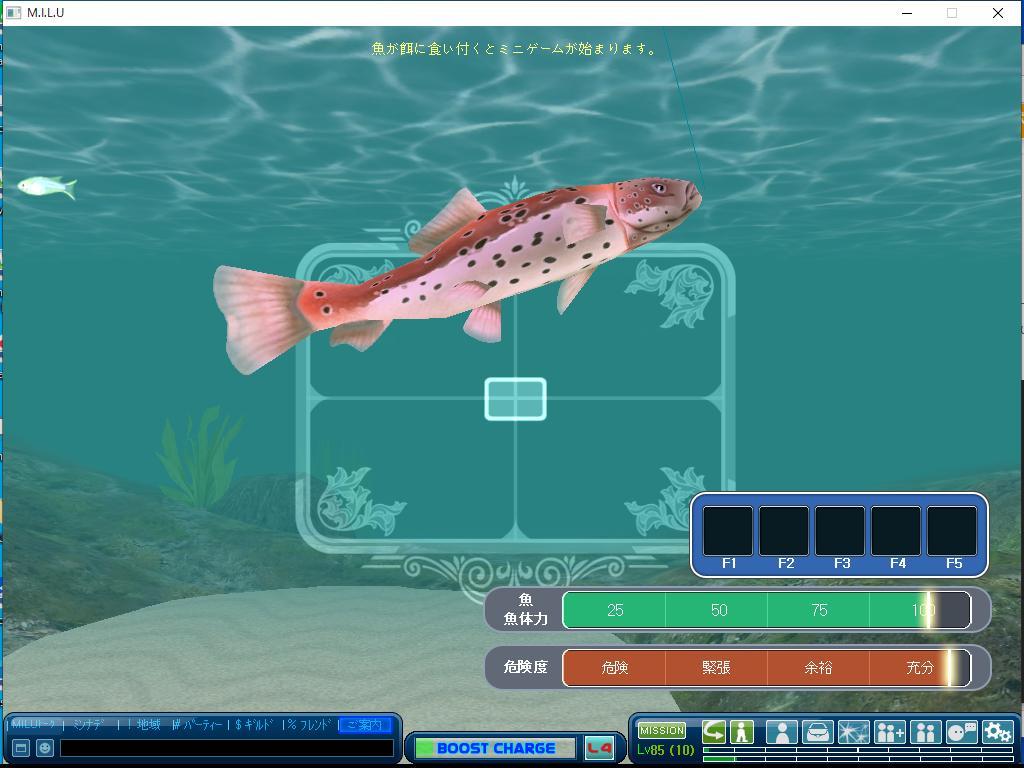Open the settings gears icon
Image resolution: width=1024 pixels, height=768 pixels.
(997, 732)
